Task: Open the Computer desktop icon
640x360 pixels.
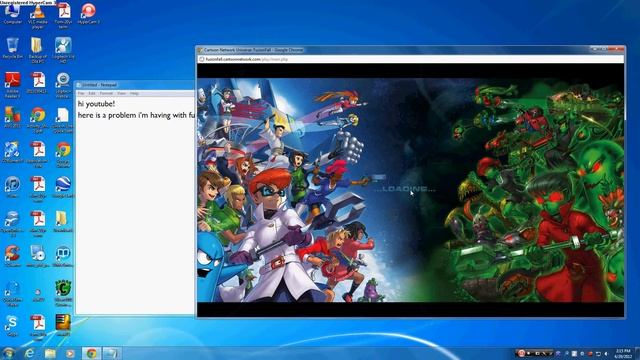Action: click(12, 15)
